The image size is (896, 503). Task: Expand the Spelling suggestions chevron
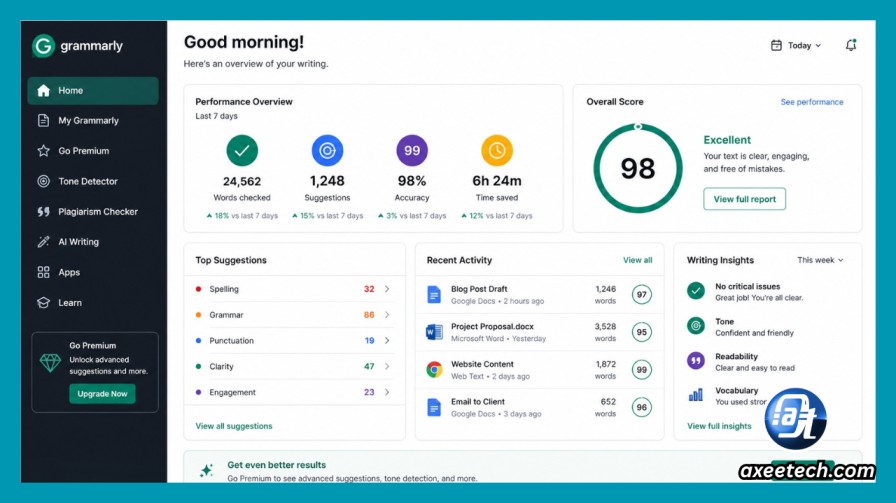(387, 289)
